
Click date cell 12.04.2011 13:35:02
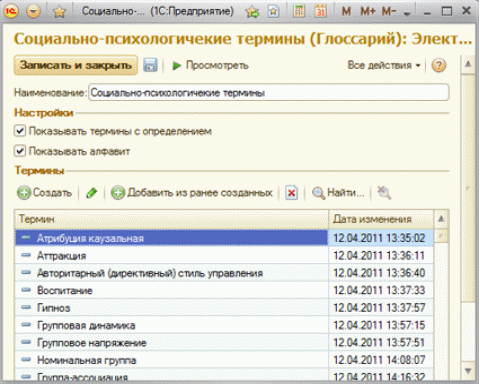click(x=381, y=238)
